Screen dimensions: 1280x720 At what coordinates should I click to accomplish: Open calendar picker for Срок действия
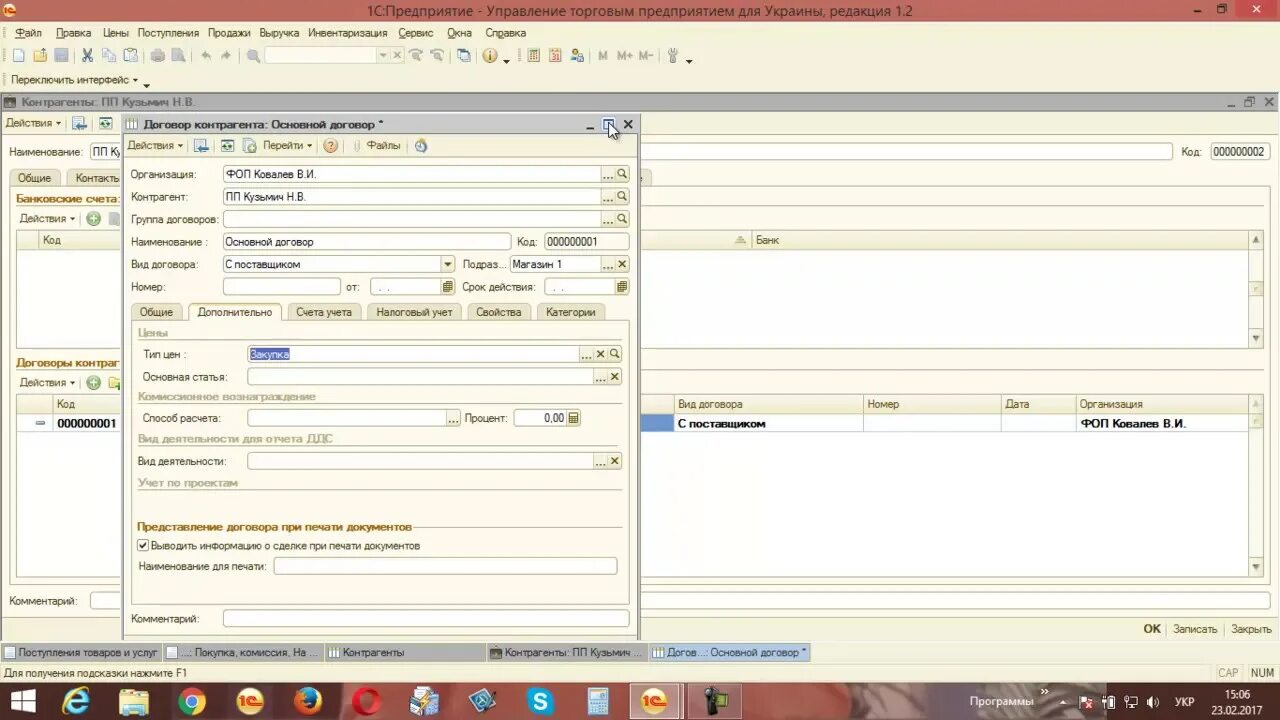[622, 287]
